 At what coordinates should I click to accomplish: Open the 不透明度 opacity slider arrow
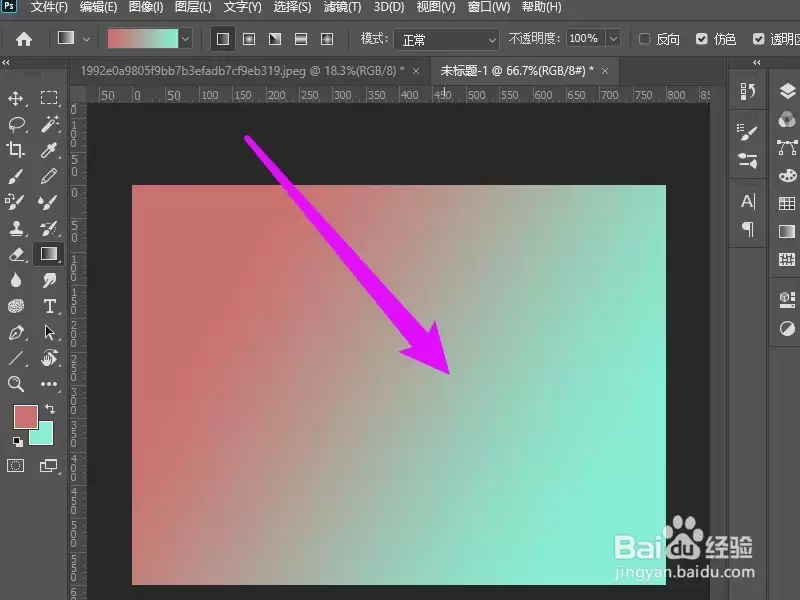click(x=614, y=39)
